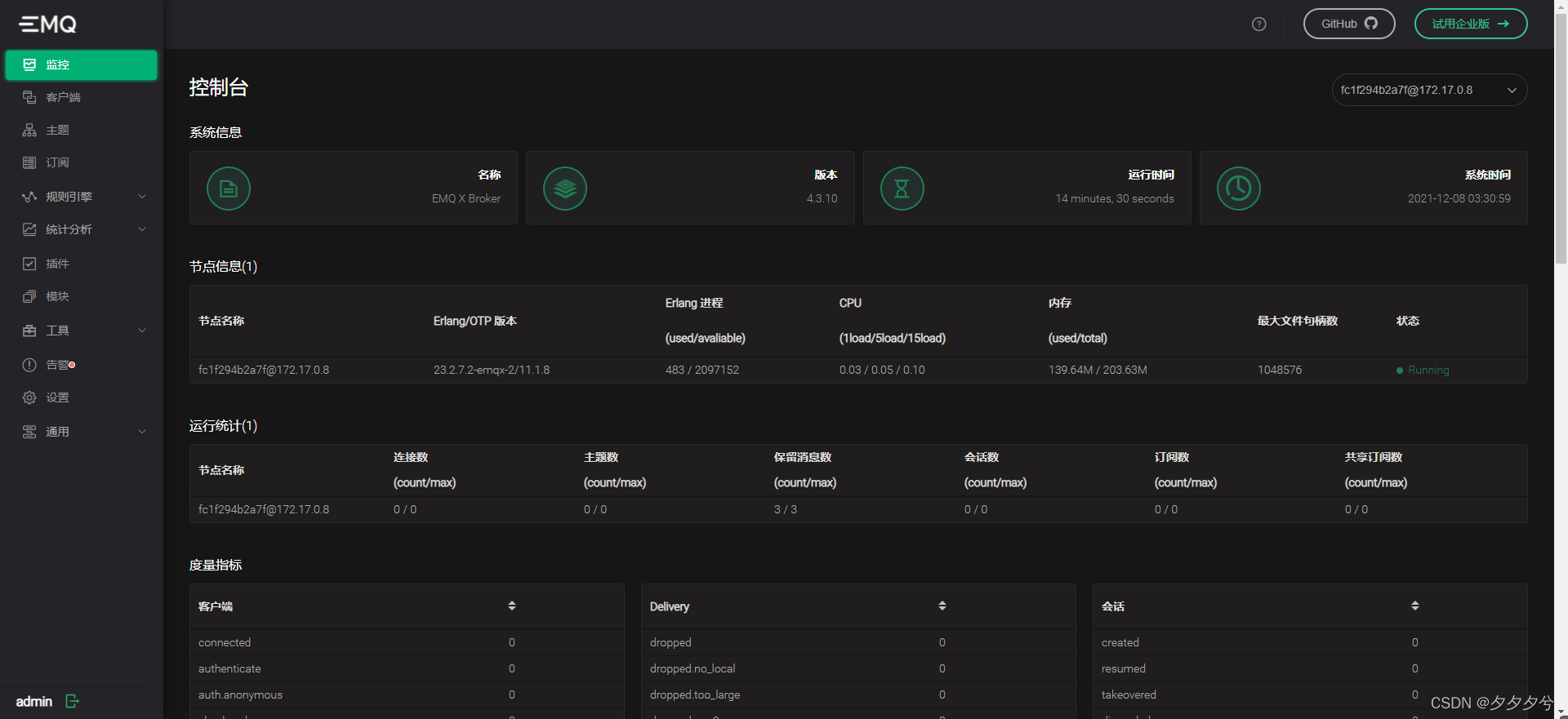This screenshot has height=719, width=1568.
Task: Open the 告警 alarms menu item
Action: (x=81, y=365)
